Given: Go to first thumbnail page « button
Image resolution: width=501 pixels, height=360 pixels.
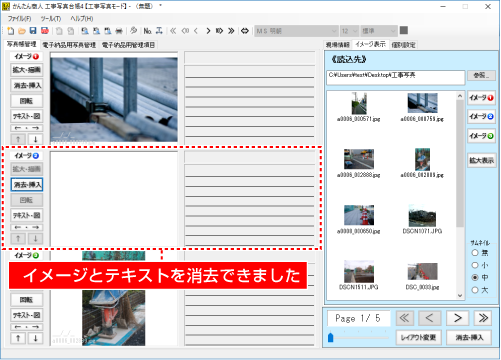Looking at the screenshot, I should pyautogui.click(x=405, y=318).
